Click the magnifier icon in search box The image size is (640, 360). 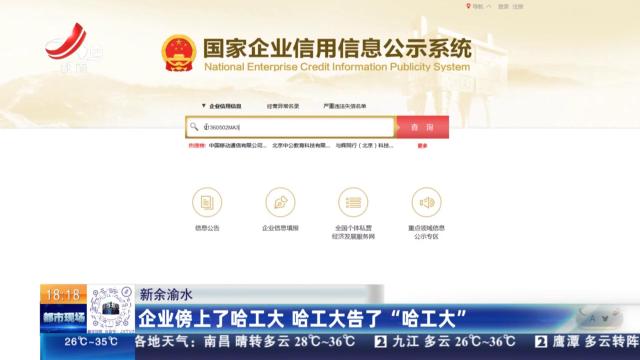[194, 127]
